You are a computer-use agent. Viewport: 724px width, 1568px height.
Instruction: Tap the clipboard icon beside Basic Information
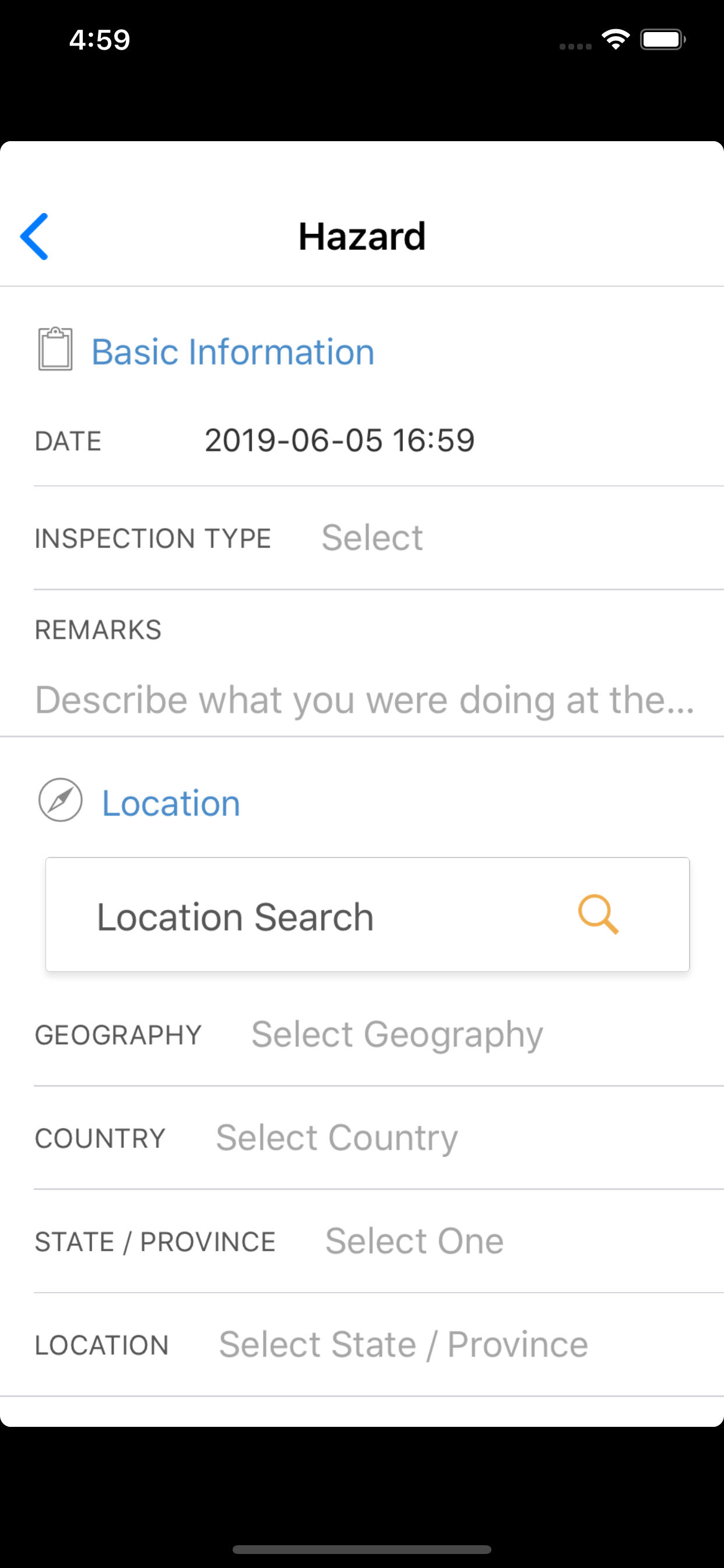pyautogui.click(x=55, y=349)
